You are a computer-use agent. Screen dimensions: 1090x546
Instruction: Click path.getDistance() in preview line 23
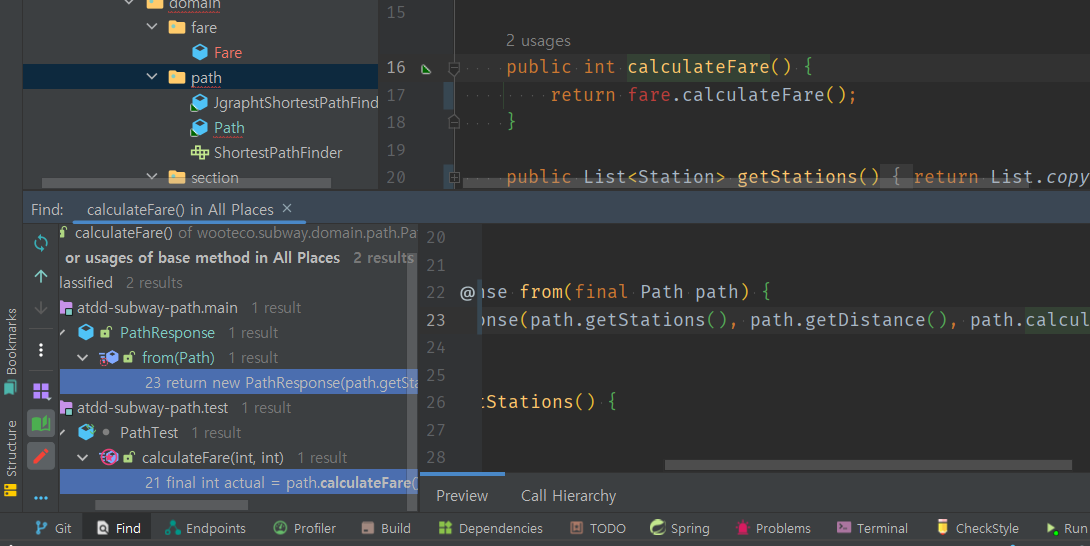(847, 320)
